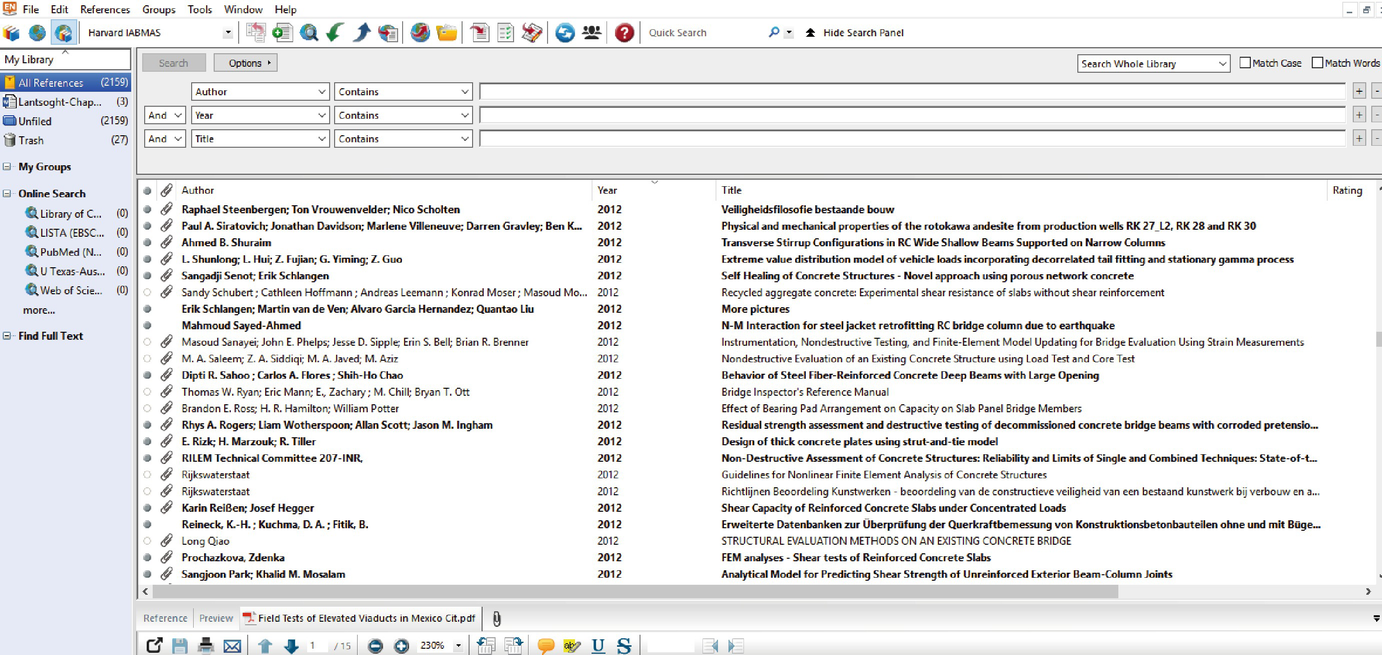
Task: Click the blue Sync Library icon
Action: 565,33
